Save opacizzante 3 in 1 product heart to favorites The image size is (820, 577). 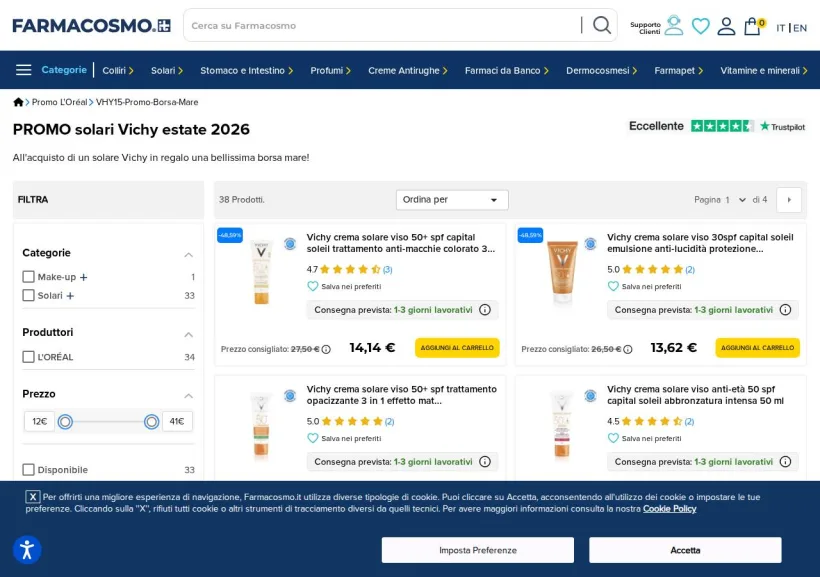point(313,438)
